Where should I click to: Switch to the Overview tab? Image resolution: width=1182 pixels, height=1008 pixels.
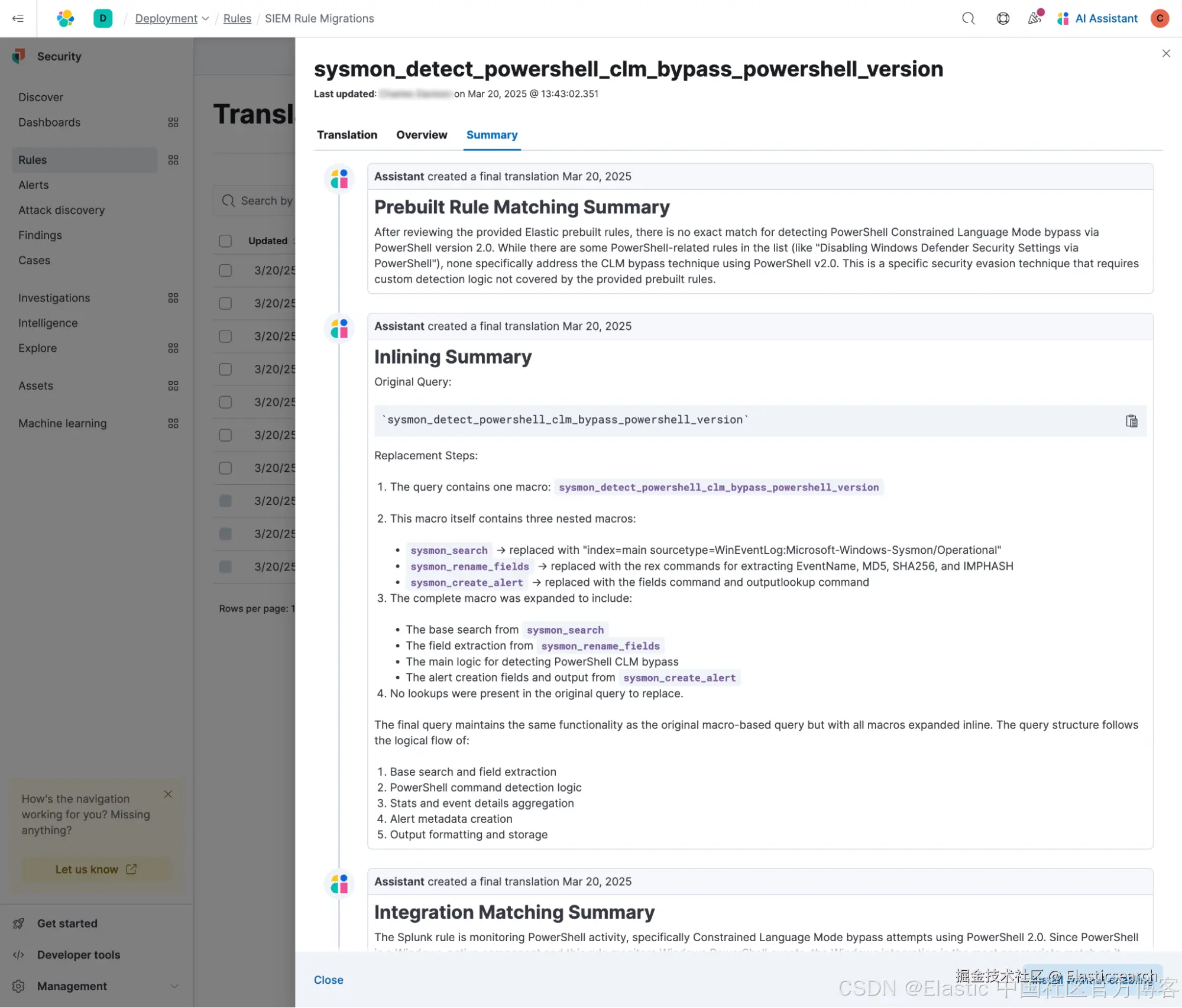[x=422, y=135]
